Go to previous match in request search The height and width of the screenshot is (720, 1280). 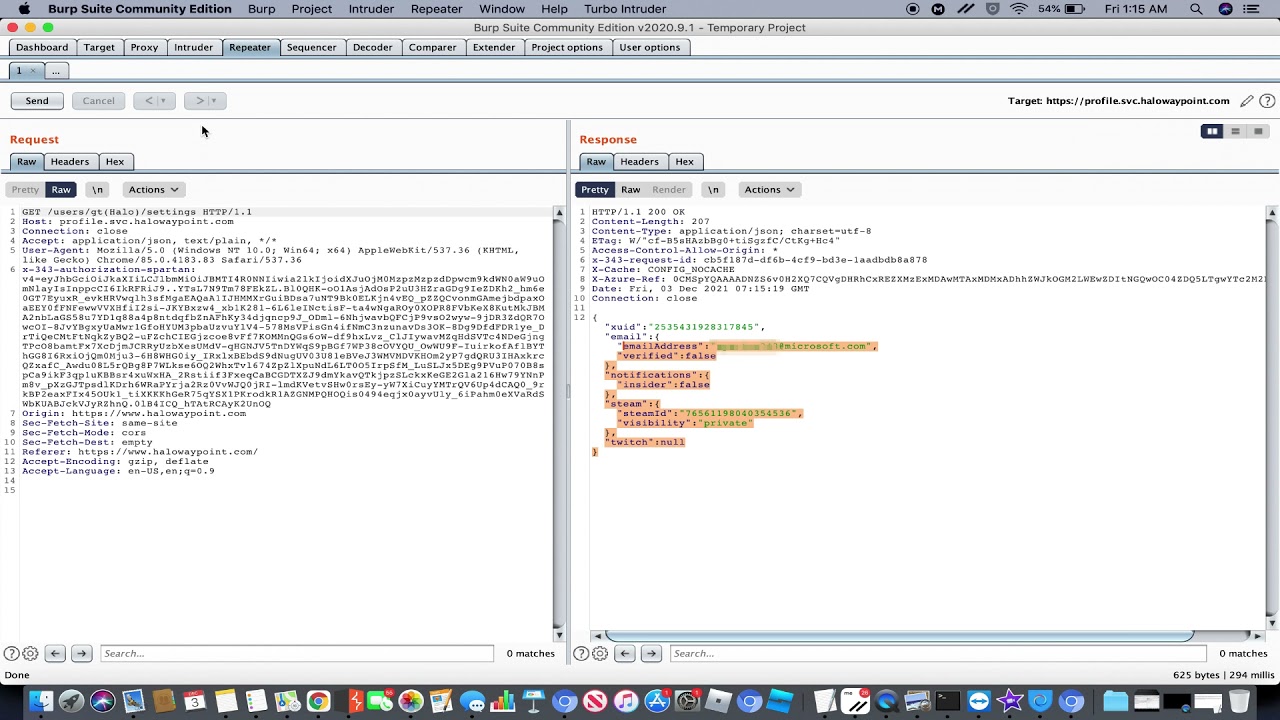point(55,654)
